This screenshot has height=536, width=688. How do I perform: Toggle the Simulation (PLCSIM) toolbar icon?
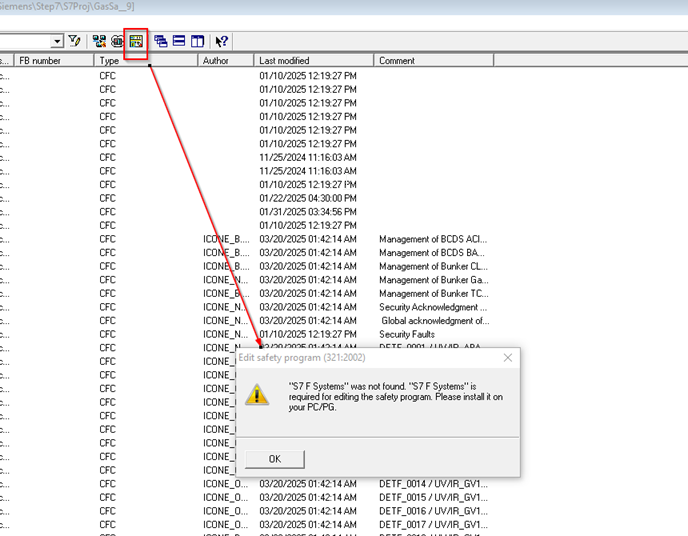(117, 41)
